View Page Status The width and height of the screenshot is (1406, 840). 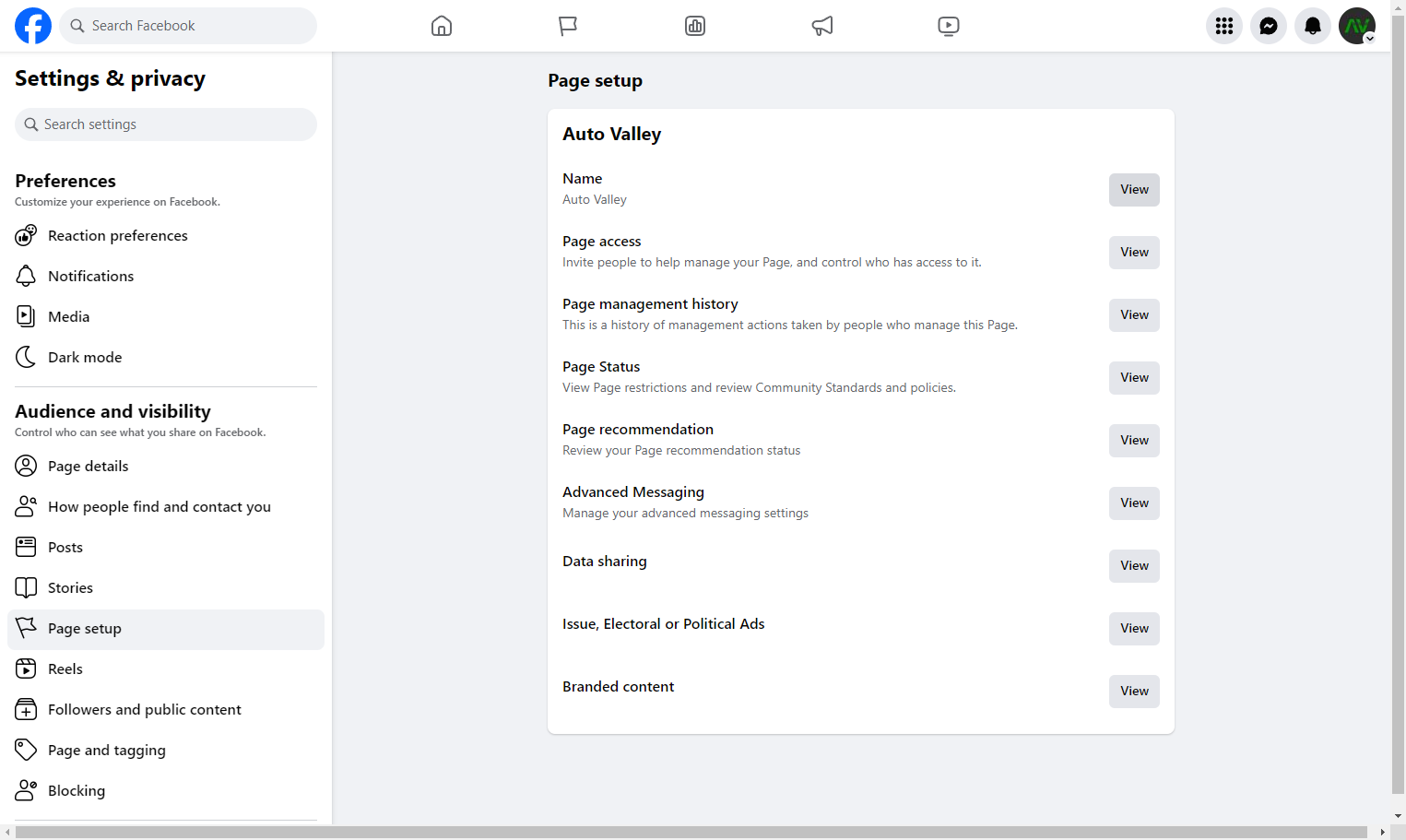tap(1134, 378)
